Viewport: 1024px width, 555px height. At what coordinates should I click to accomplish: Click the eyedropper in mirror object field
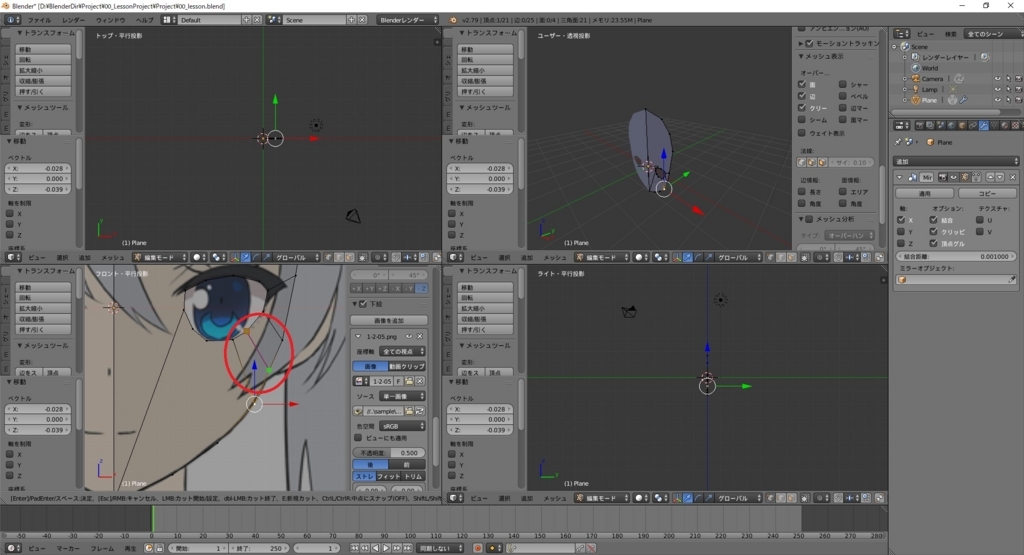pyautogui.click(x=1012, y=279)
